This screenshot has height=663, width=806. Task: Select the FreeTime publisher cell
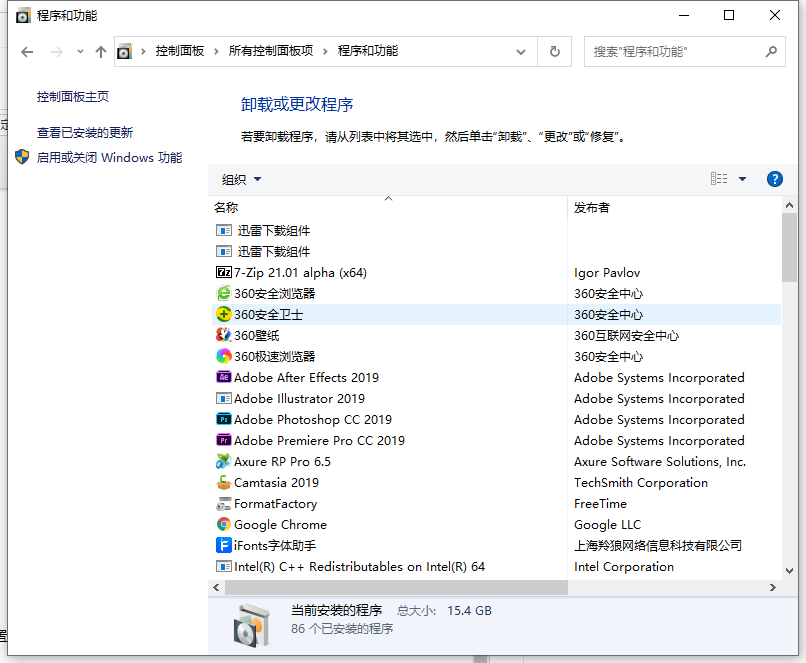tap(600, 504)
